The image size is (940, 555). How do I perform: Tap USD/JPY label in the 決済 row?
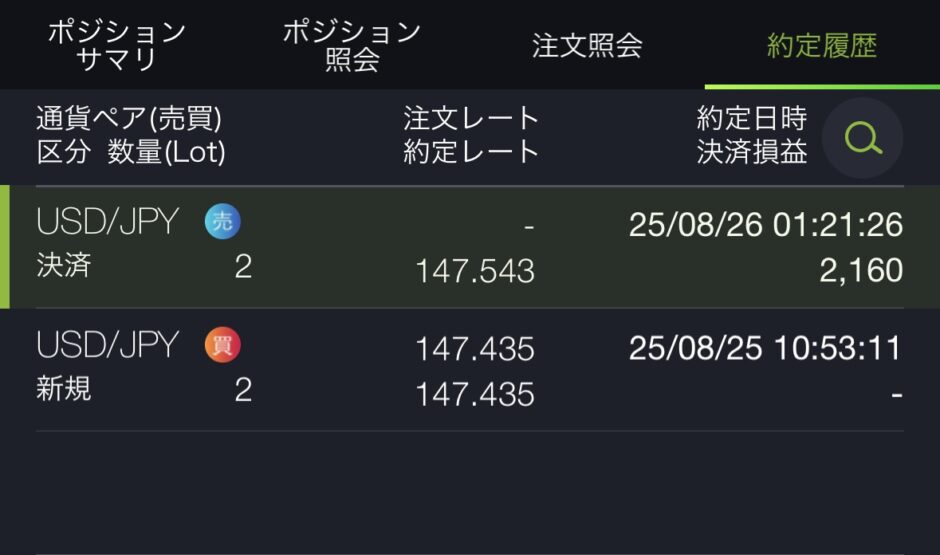(x=108, y=221)
